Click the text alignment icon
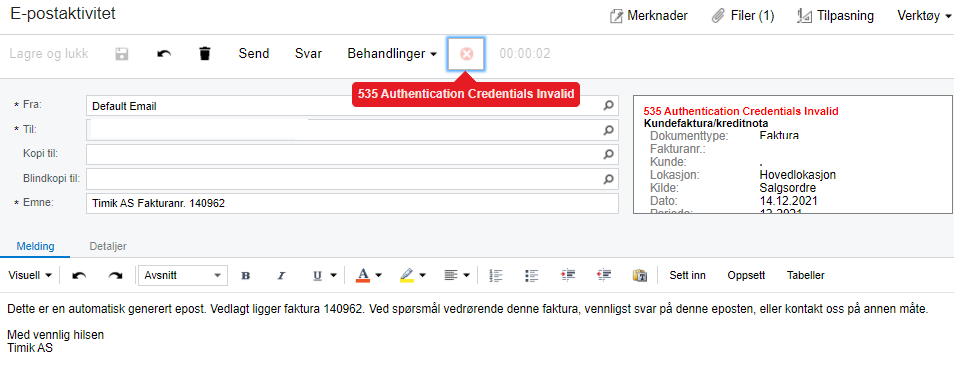The image size is (954, 388). point(451,275)
